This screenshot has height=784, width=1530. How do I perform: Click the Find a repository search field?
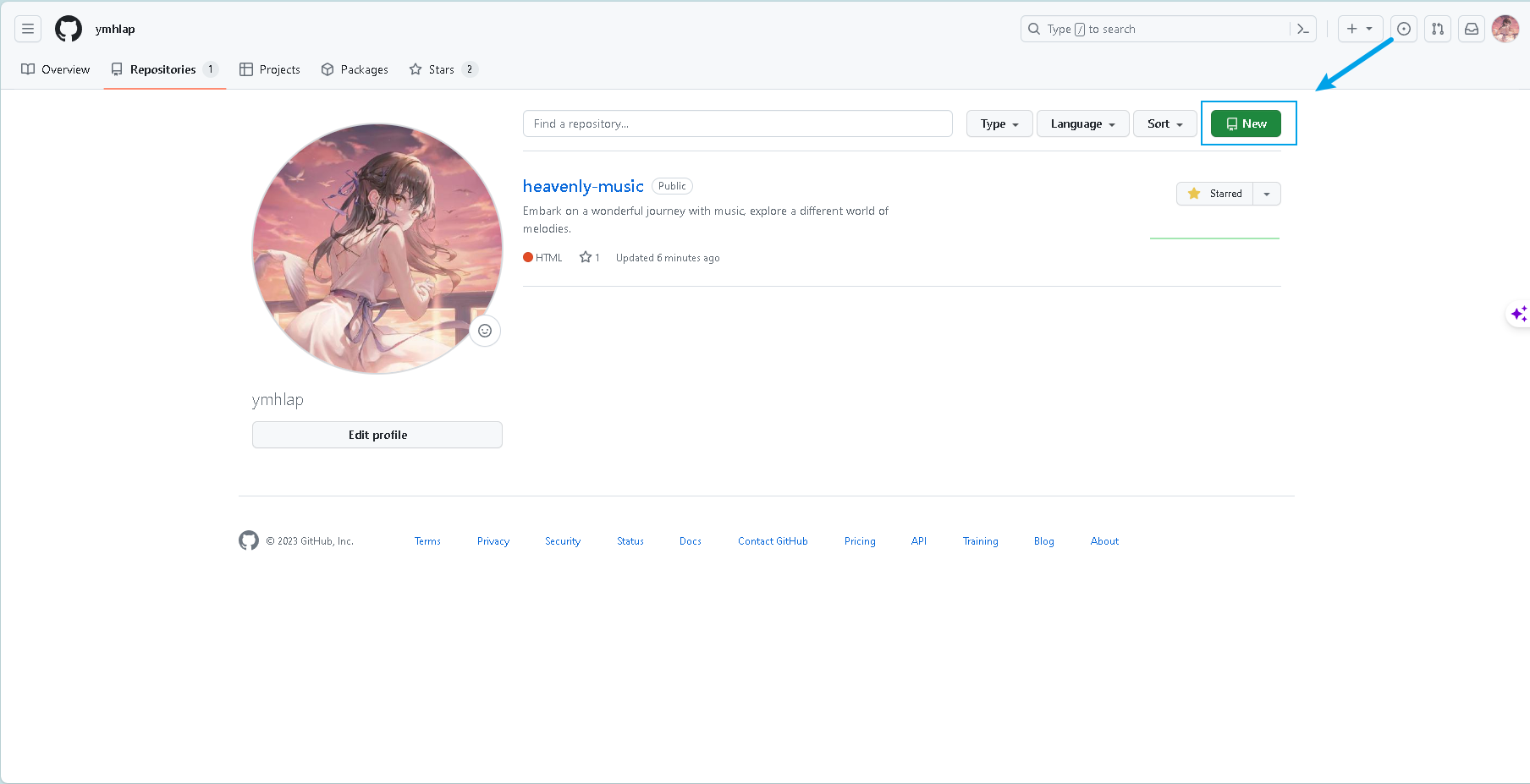click(737, 123)
